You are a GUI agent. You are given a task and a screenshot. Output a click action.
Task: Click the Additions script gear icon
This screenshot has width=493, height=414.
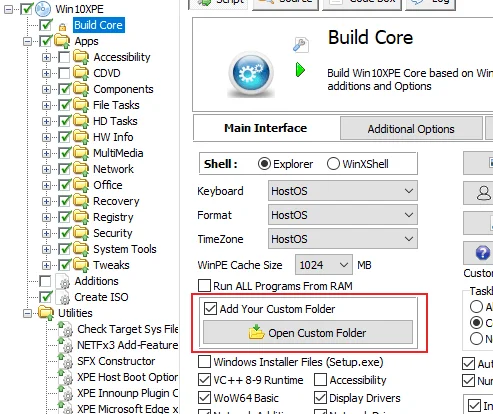[63, 281]
